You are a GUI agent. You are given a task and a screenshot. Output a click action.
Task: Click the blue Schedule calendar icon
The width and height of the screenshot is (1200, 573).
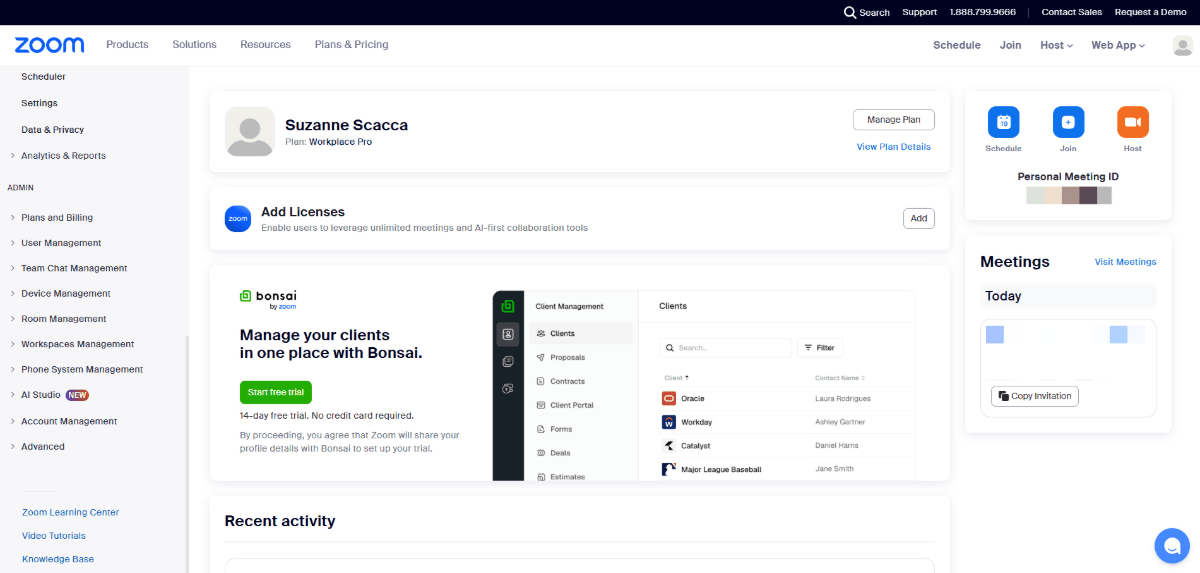point(1003,122)
